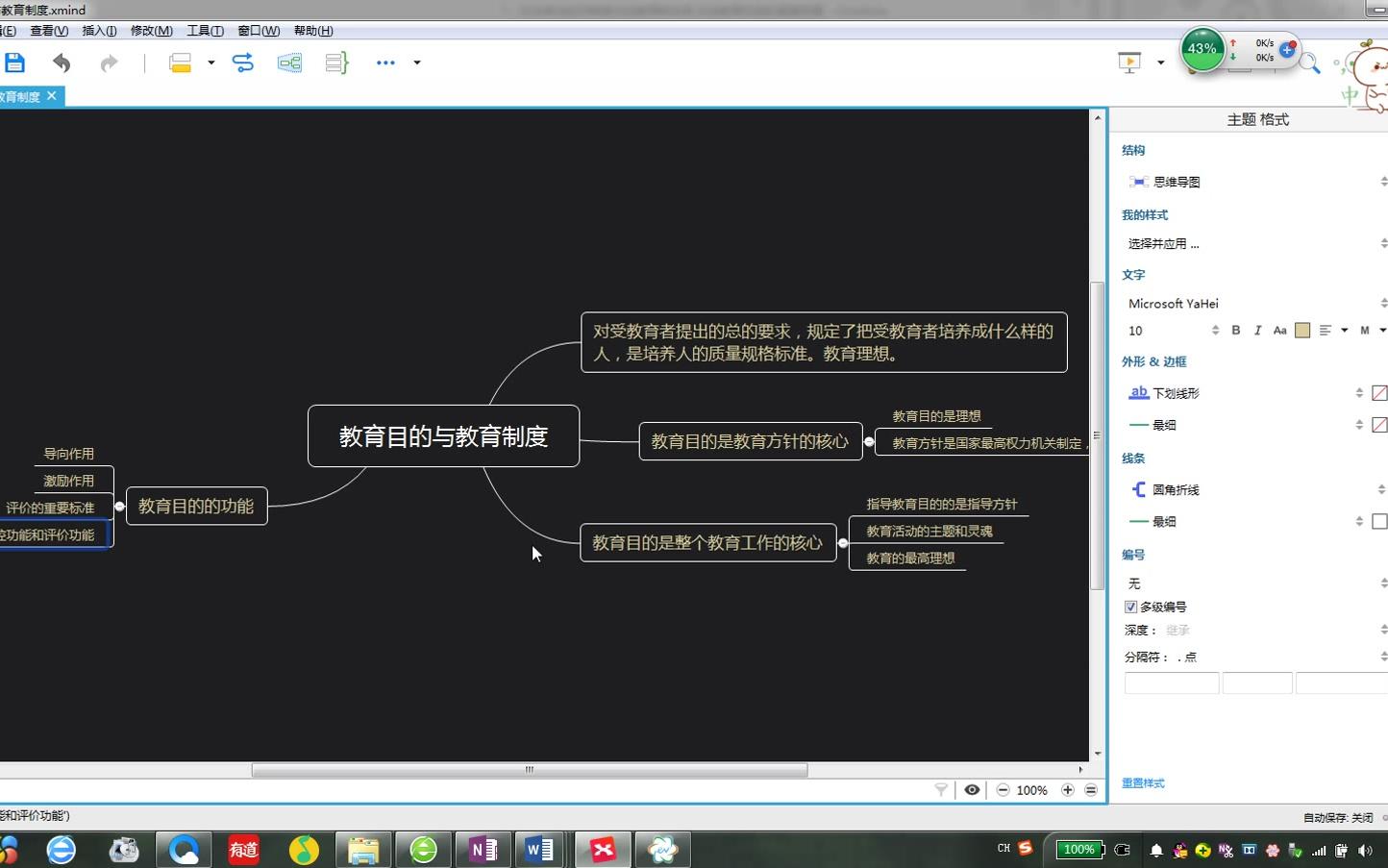The image size is (1388, 868).
Task: Enable the 多级编号 checkbox
Action: pyautogui.click(x=1130, y=607)
